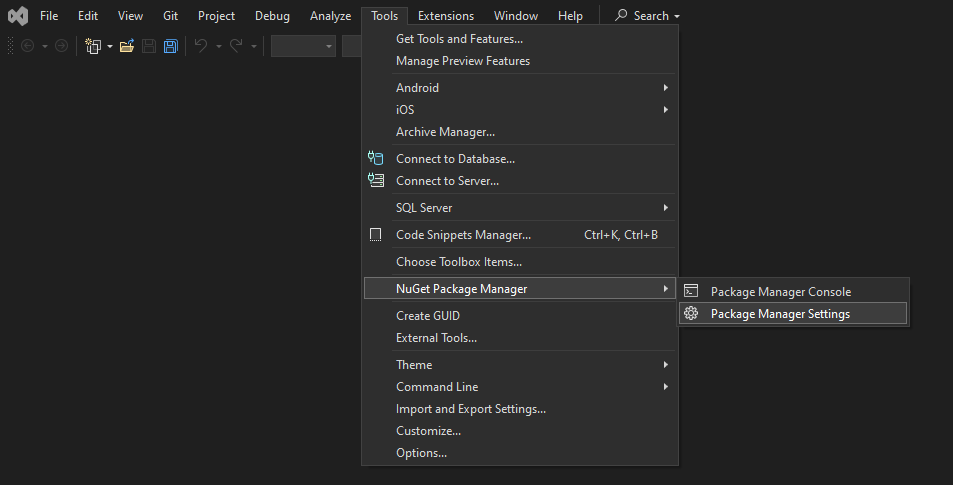The image size is (953, 485).
Task: Open the Git menu
Action: coord(171,16)
